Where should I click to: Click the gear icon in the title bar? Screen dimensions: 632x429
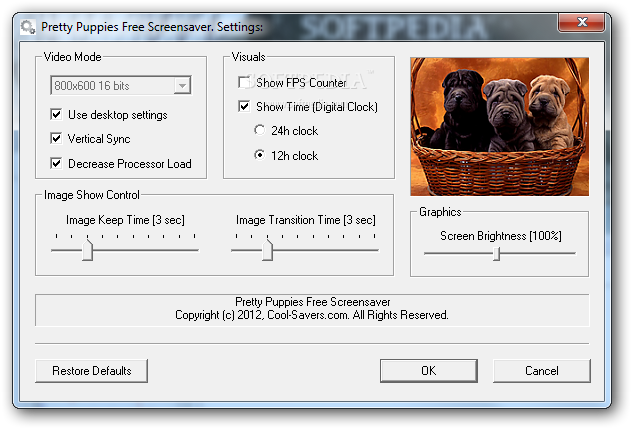[28, 27]
